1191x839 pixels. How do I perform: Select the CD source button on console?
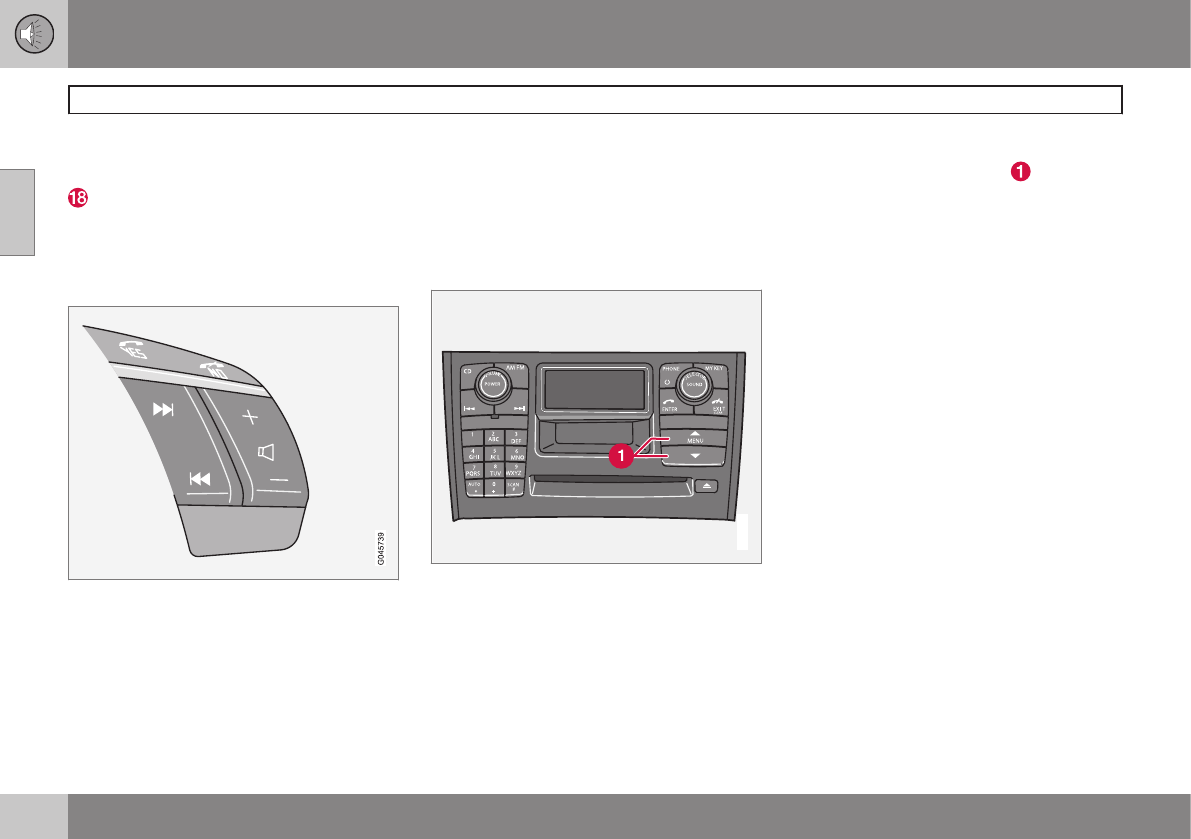[468, 372]
